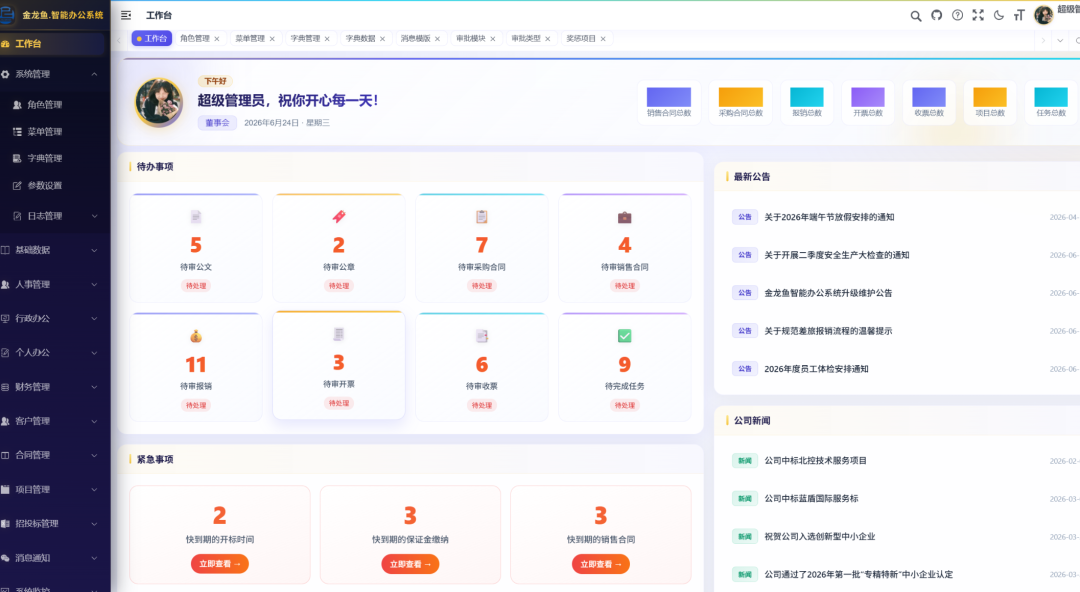Click the 金龙鱼 system logo

click(7, 14)
